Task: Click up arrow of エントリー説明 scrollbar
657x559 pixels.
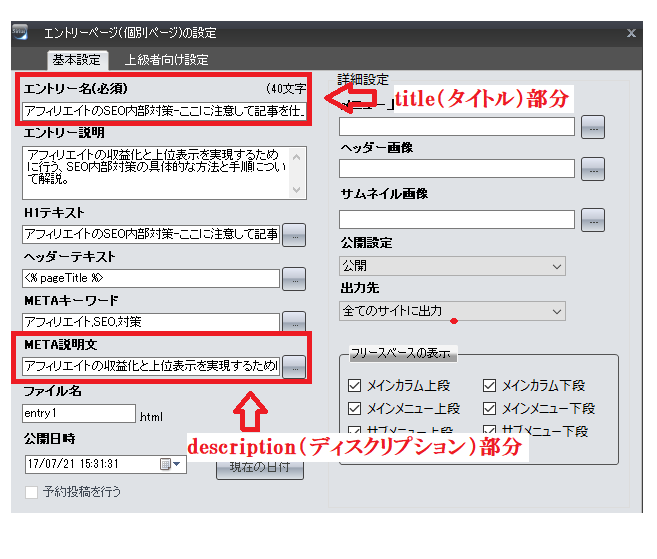Action: pyautogui.click(x=297, y=157)
